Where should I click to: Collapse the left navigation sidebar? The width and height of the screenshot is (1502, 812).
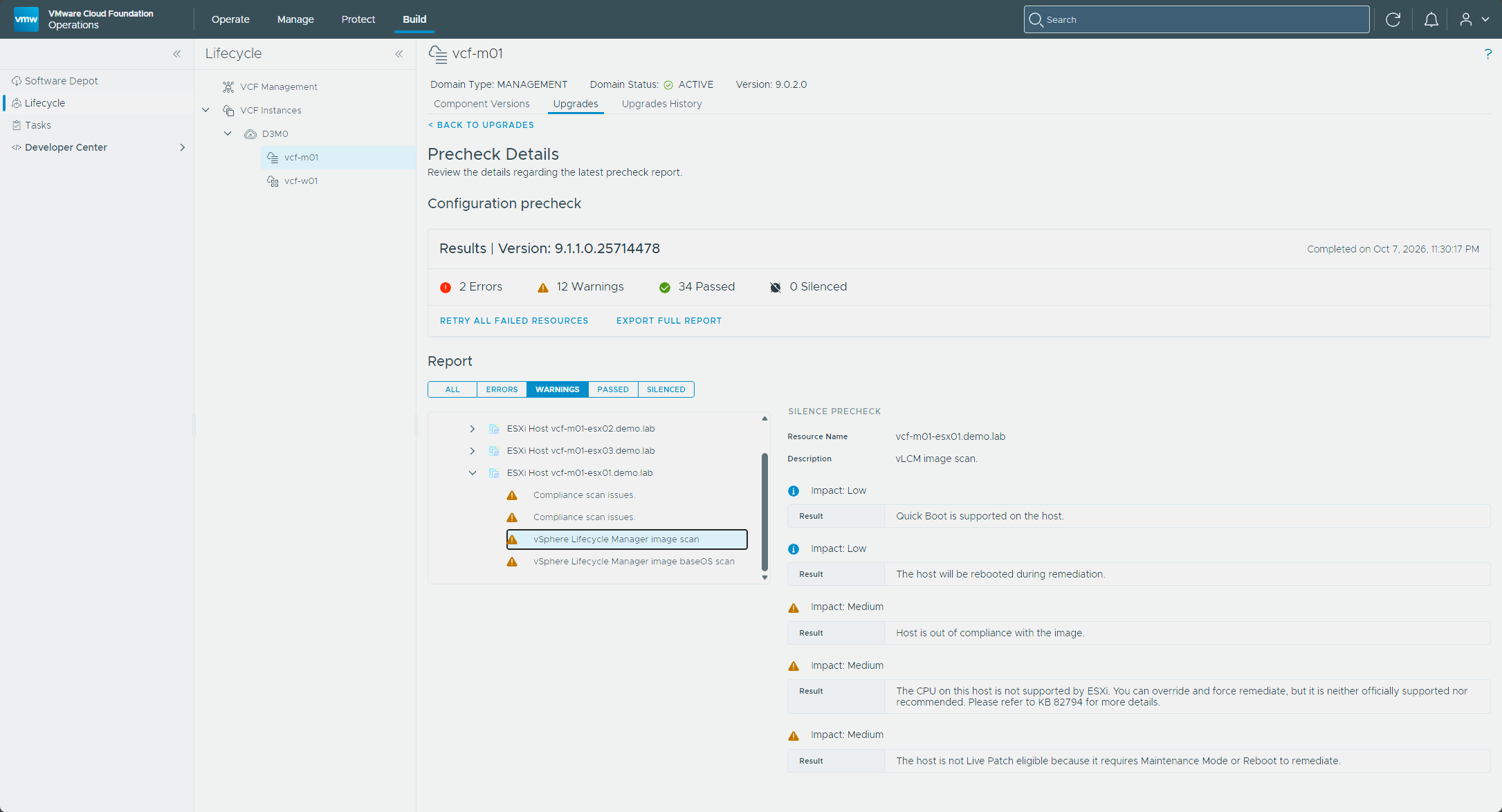click(x=176, y=54)
